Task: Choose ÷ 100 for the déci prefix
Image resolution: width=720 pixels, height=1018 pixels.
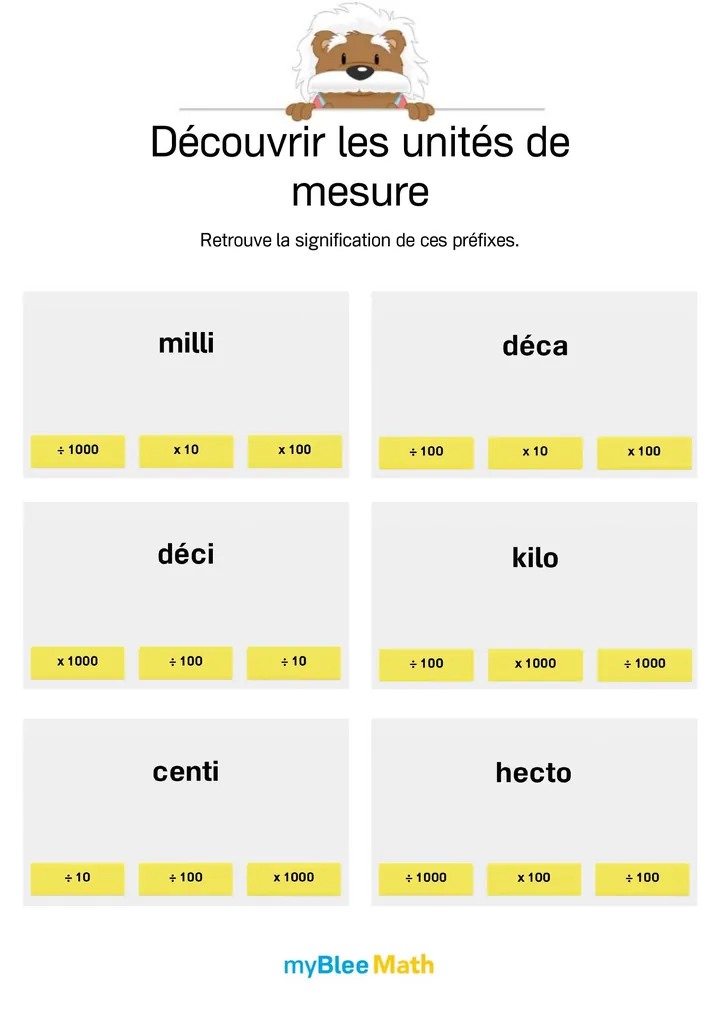Action: pyautogui.click(x=186, y=662)
